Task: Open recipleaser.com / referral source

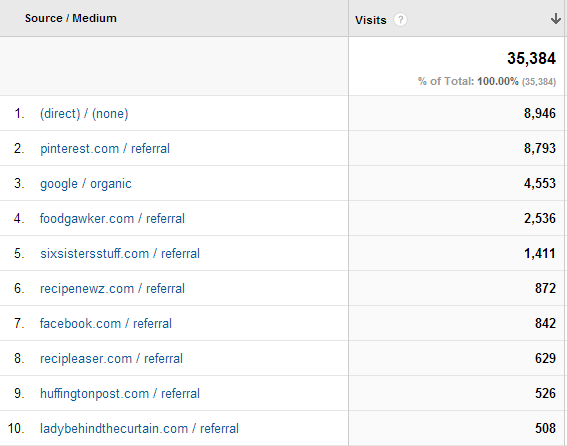Action: click(111, 358)
